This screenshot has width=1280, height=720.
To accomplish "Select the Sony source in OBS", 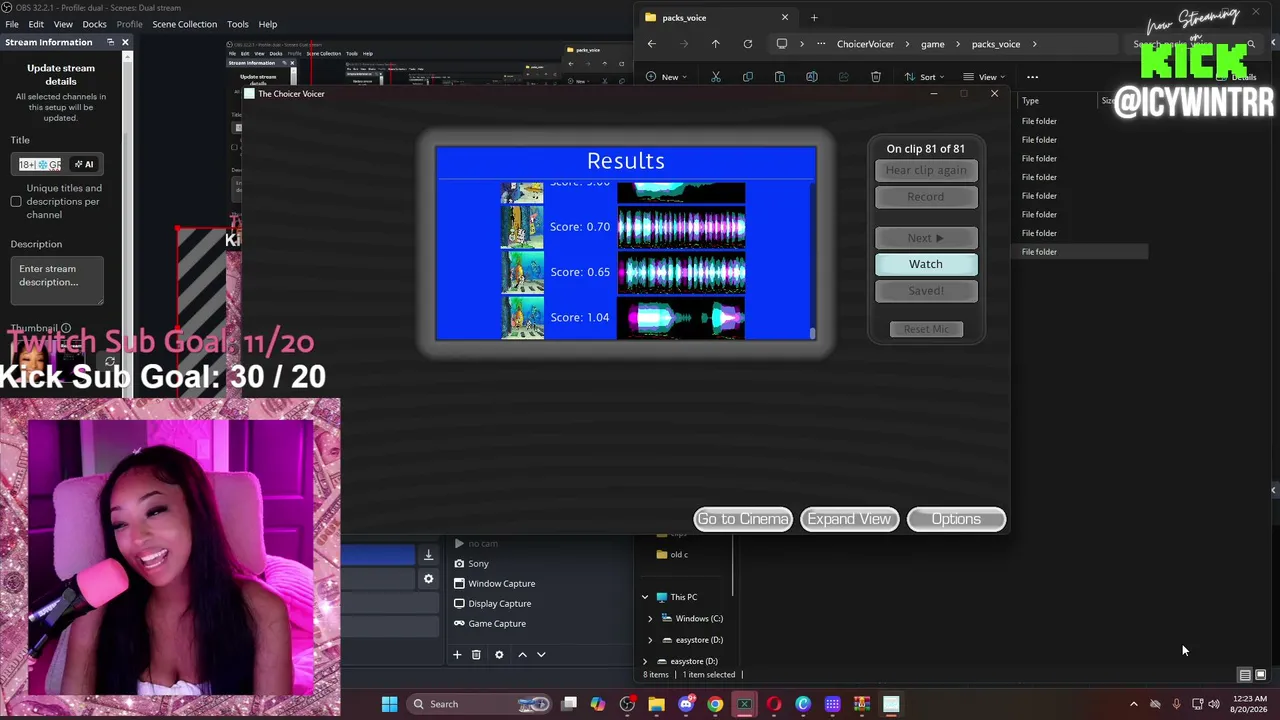I will click(478, 564).
